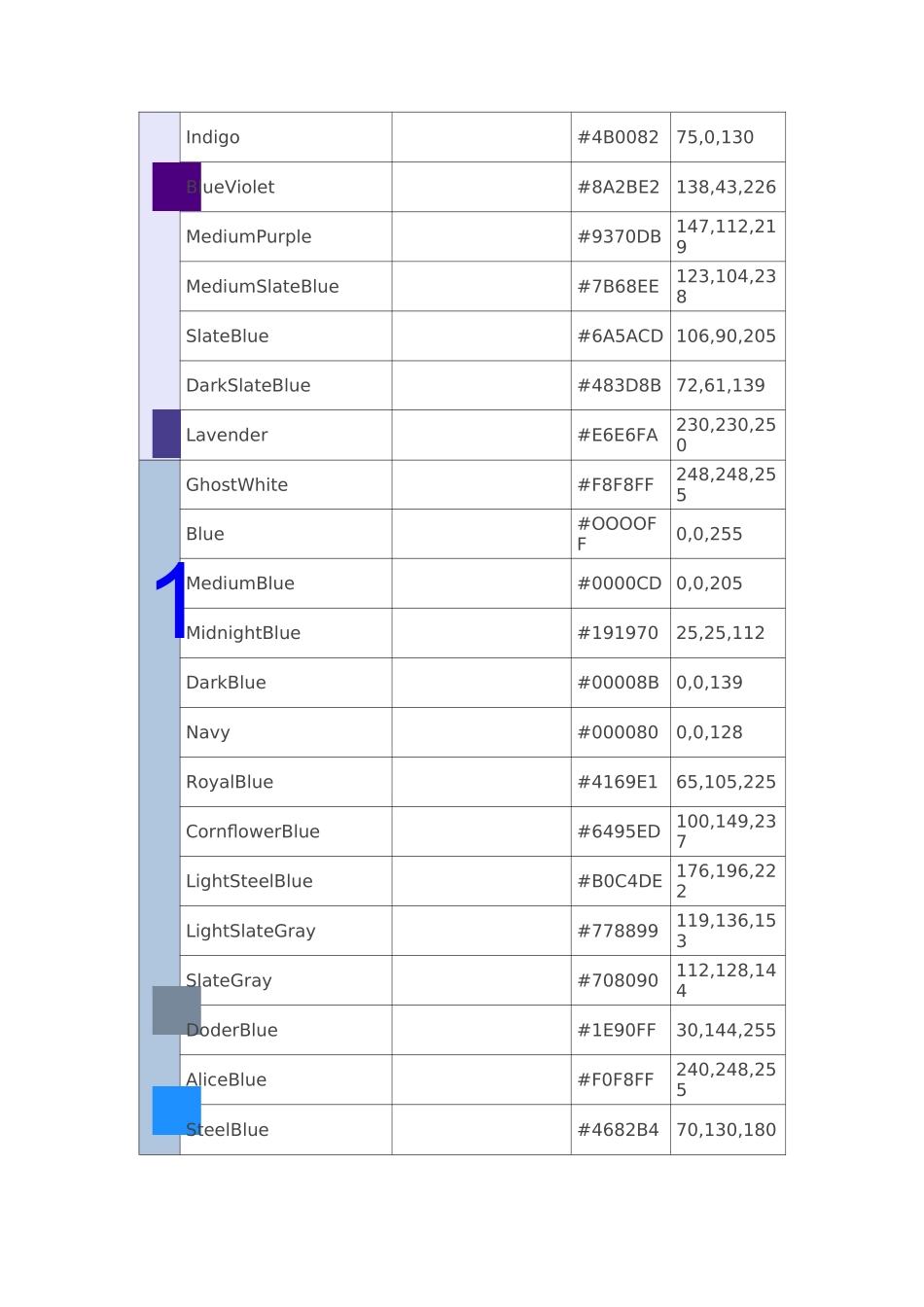This screenshot has height=1307, width=924.
Task: Select the dark slate blue square beside Lavender
Action: pyautogui.click(x=166, y=434)
